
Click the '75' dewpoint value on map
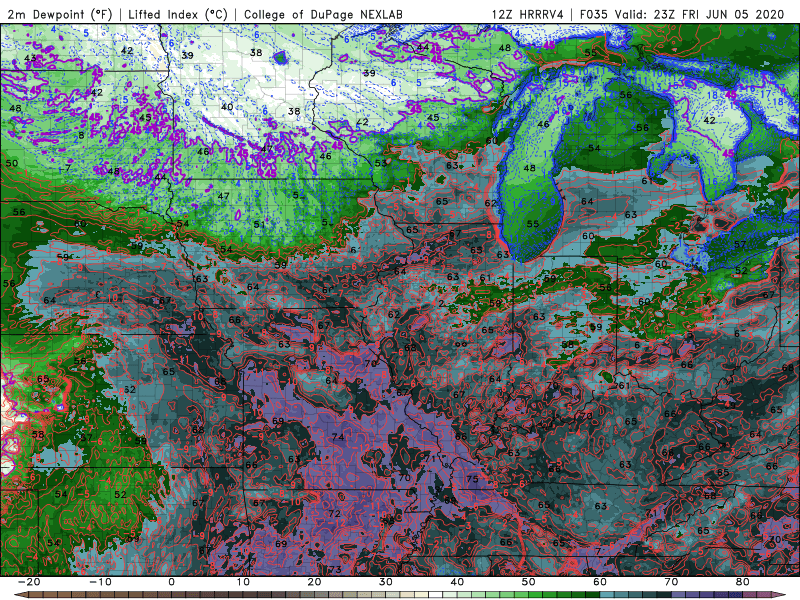[472, 479]
